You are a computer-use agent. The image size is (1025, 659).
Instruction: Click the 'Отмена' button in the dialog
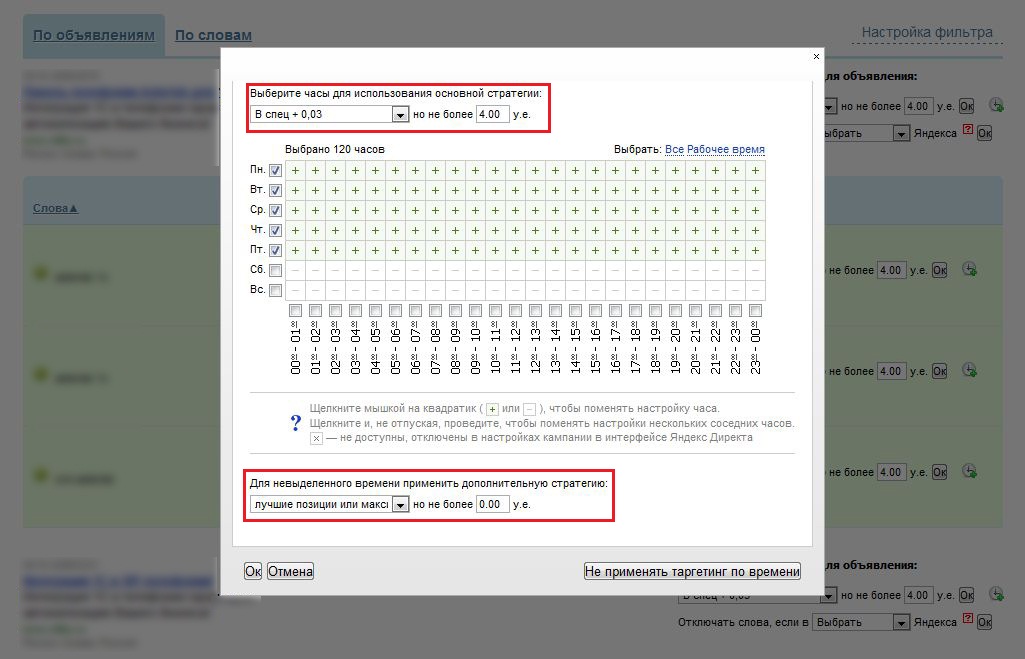point(290,571)
